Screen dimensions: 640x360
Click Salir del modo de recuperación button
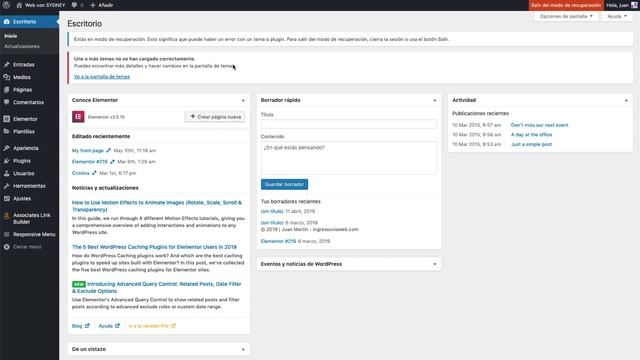[566, 5]
